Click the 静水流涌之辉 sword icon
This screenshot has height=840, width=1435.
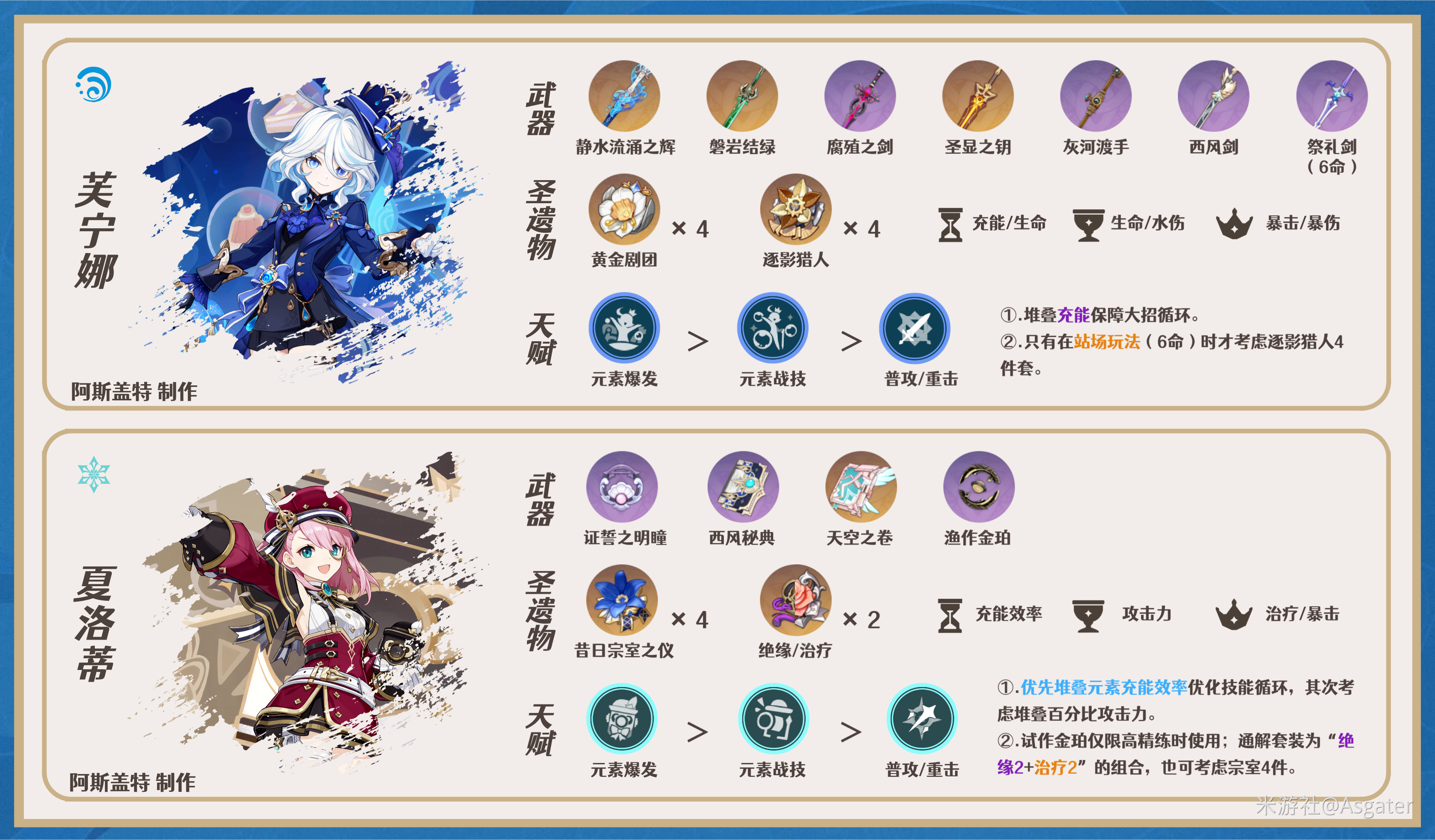(x=624, y=96)
